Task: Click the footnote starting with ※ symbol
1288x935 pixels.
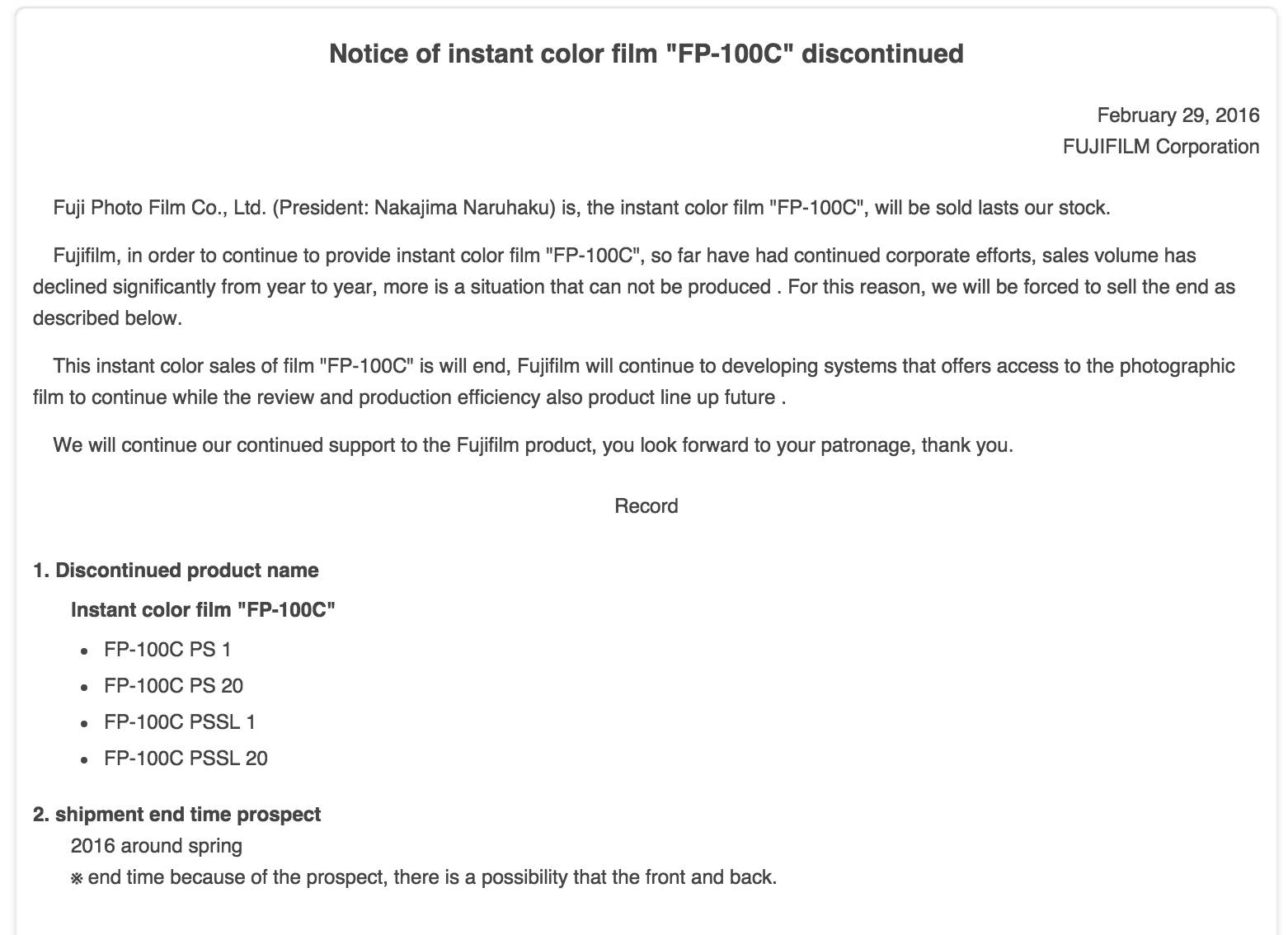Action: point(424,877)
